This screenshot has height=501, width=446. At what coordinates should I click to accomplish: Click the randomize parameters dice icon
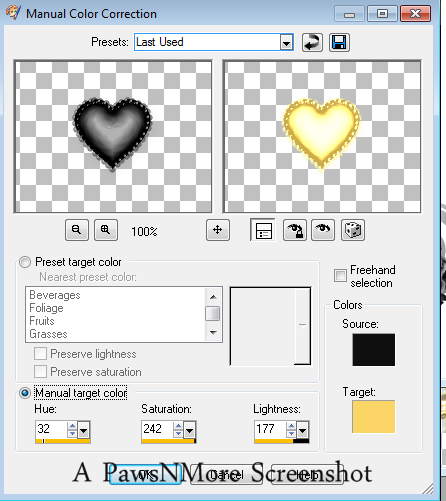[353, 230]
